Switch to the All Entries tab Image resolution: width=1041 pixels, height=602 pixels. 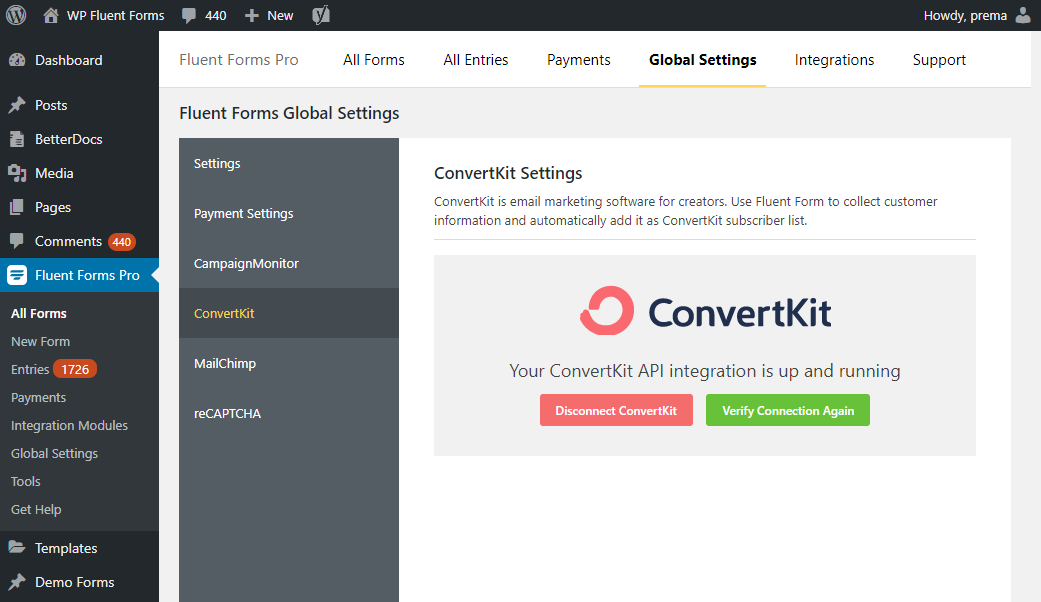(476, 60)
